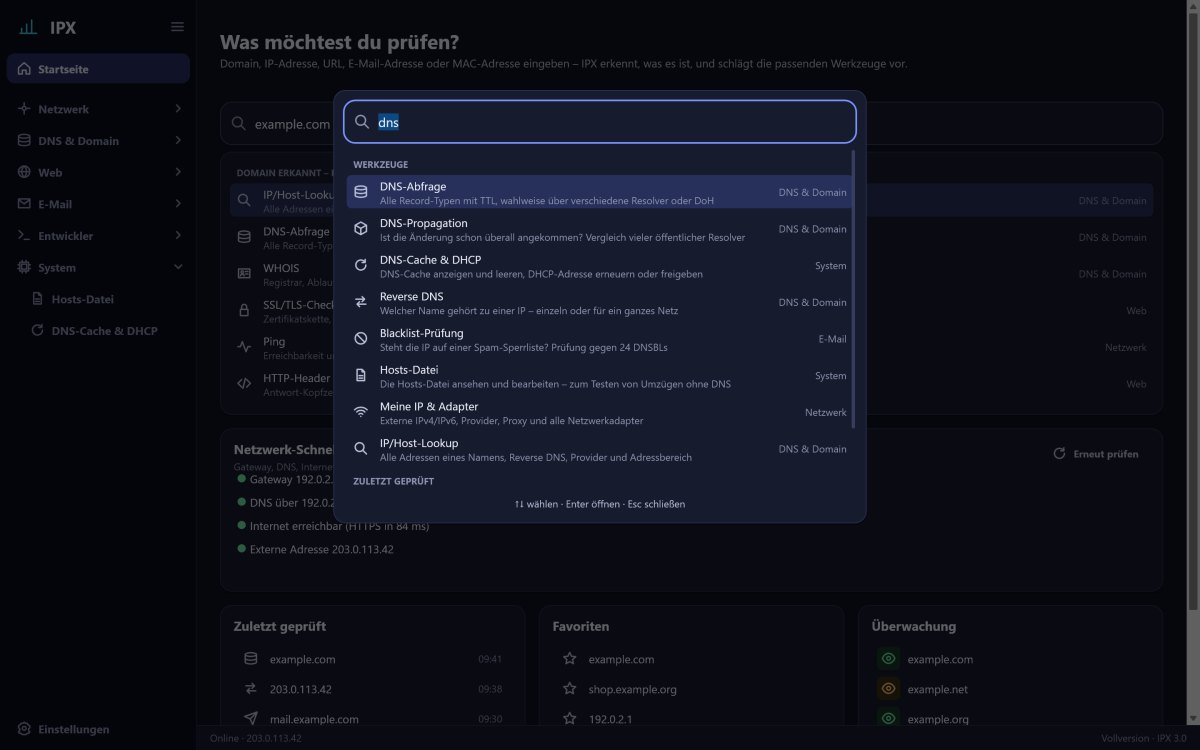Click the results list scrollbar in palette
Viewport: 1200px width, 750px height.
[x=853, y=290]
